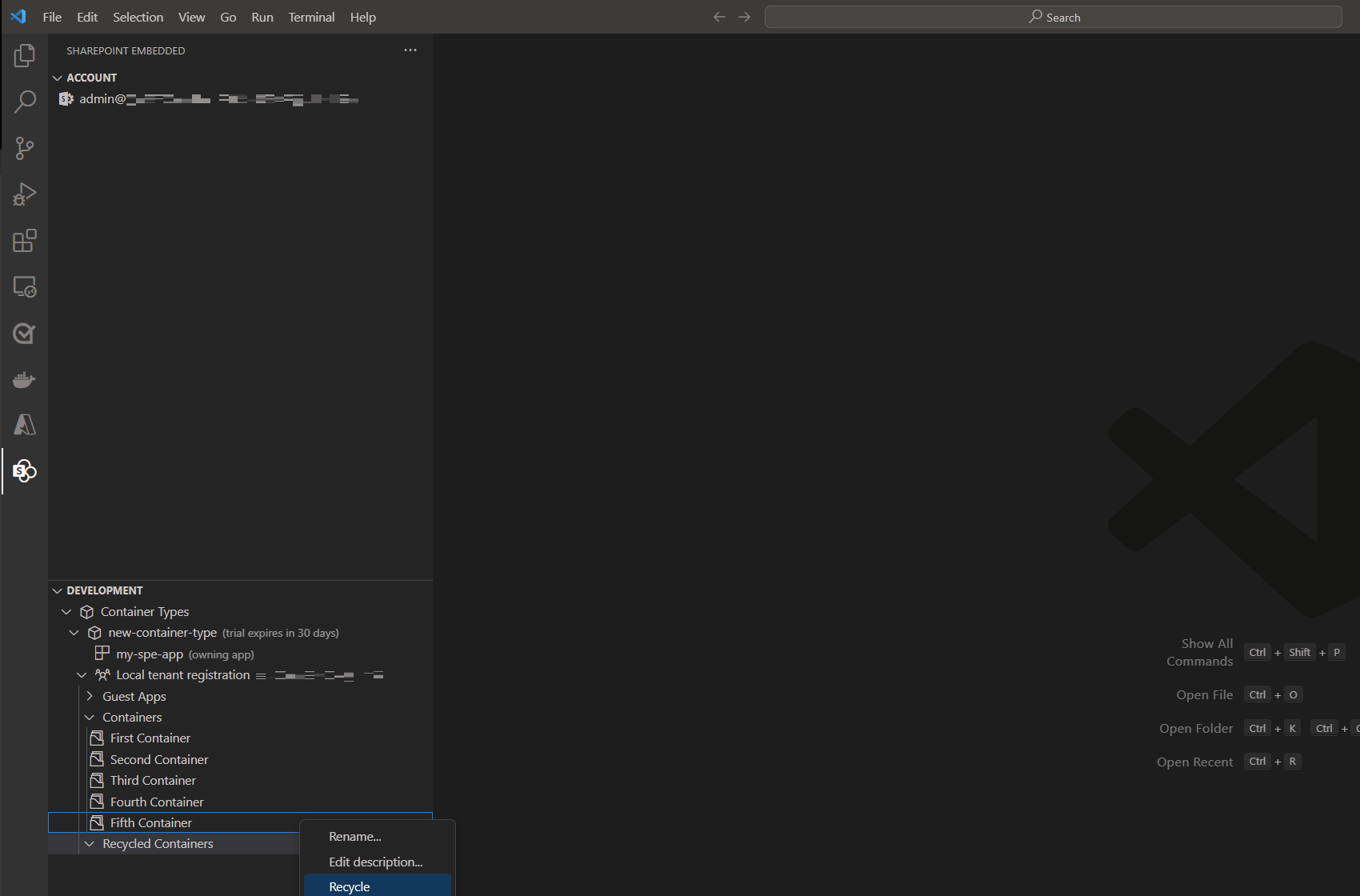
Task: Open the Terminal menu
Action: 311,17
